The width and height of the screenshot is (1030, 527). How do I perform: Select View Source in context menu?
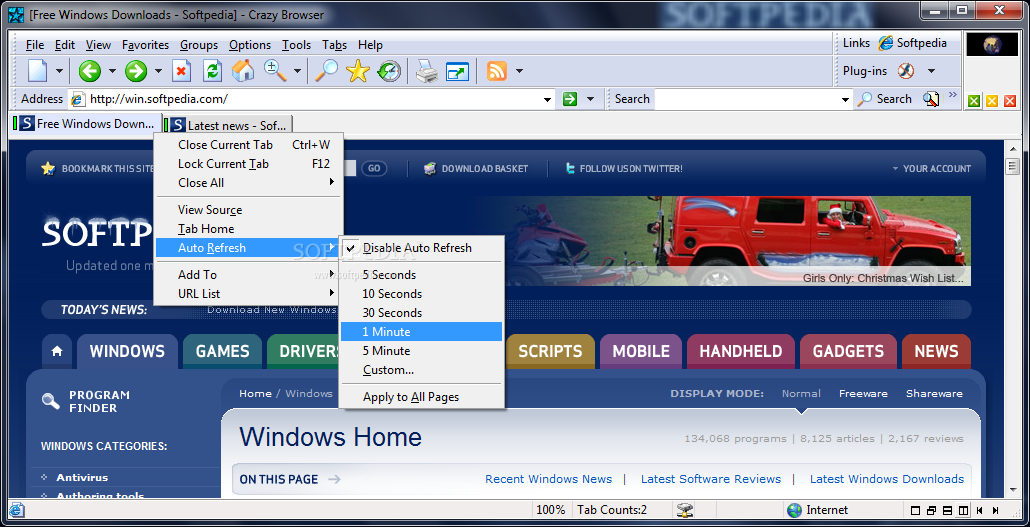point(248,210)
